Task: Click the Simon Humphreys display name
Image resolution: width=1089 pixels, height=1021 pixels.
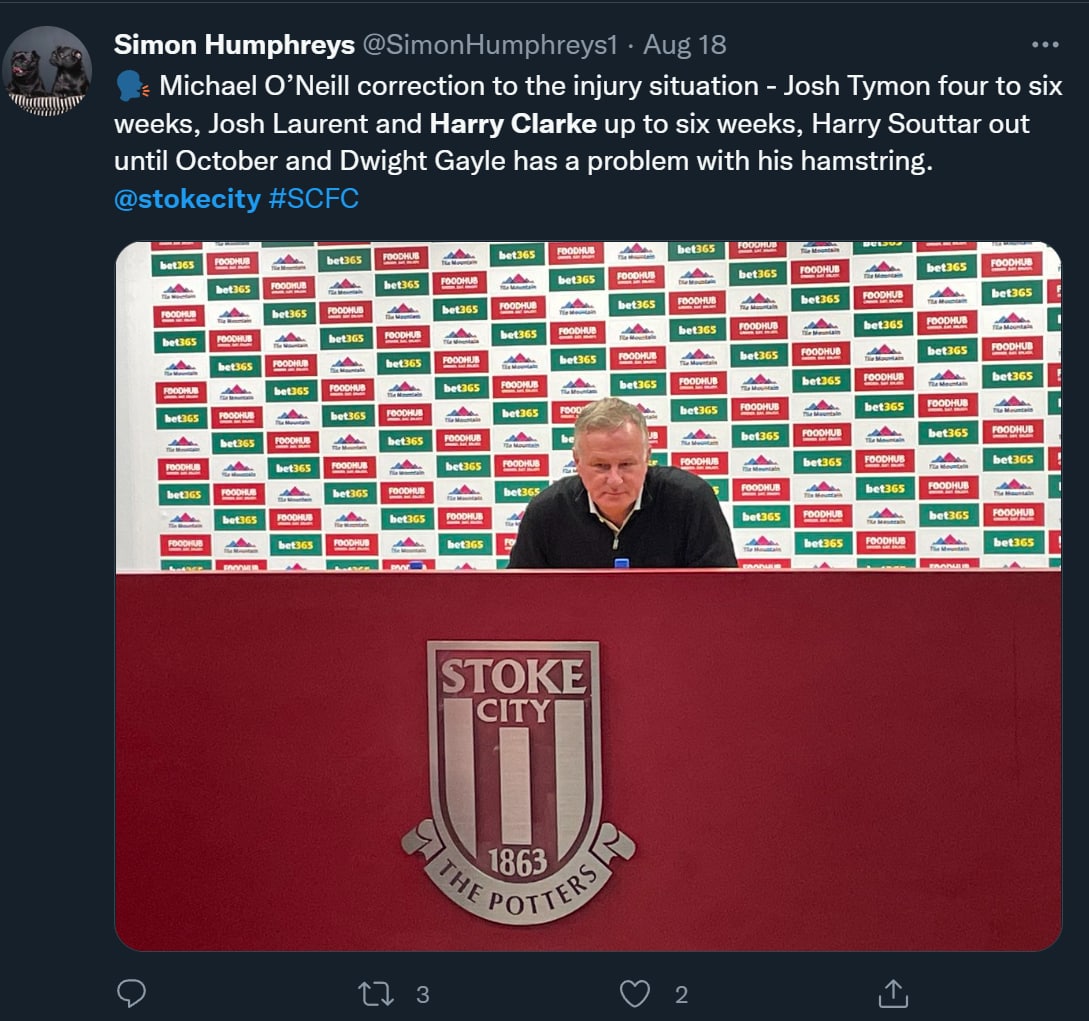Action: click(x=234, y=45)
